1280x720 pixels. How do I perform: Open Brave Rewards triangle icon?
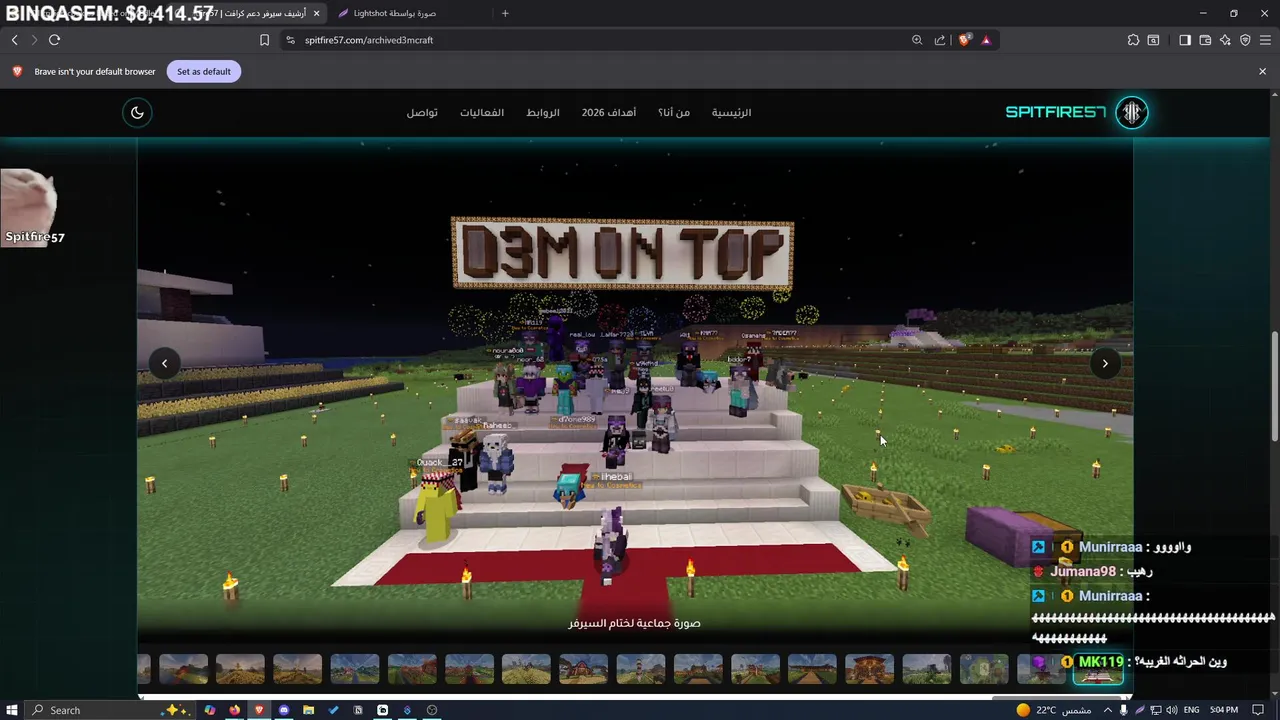(x=986, y=40)
